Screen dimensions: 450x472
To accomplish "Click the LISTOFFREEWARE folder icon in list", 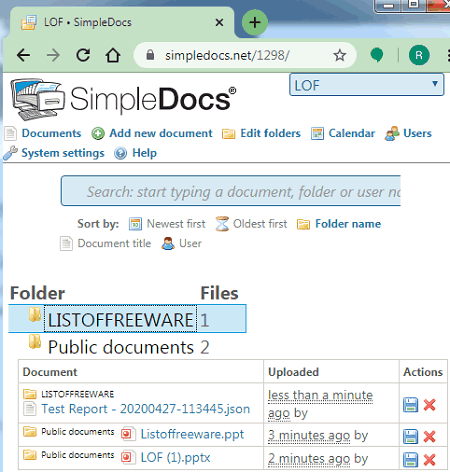I will coord(35,315).
